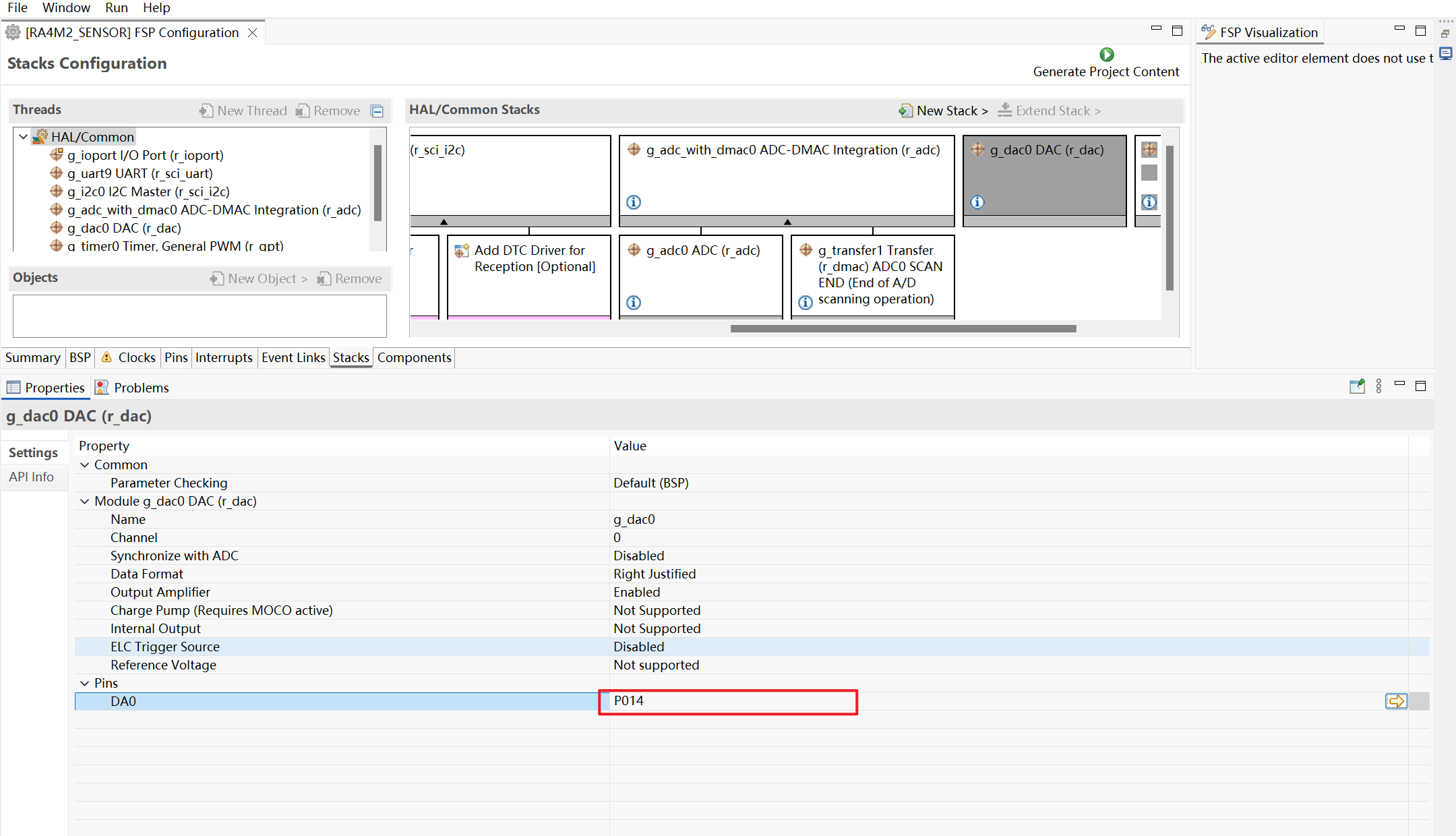Click info icon on g_adc_with_dmac0 block
The height and width of the screenshot is (836, 1456).
coord(634,202)
